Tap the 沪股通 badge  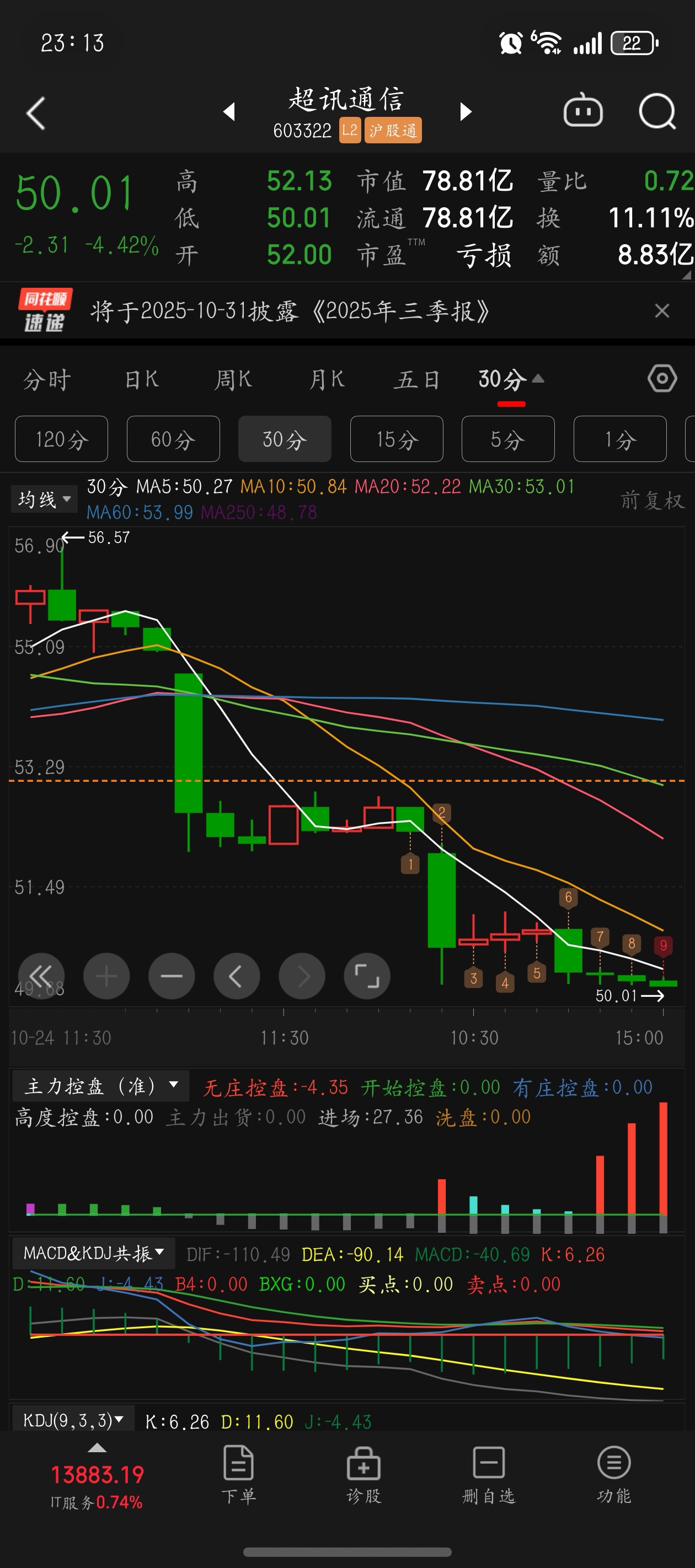point(393,130)
